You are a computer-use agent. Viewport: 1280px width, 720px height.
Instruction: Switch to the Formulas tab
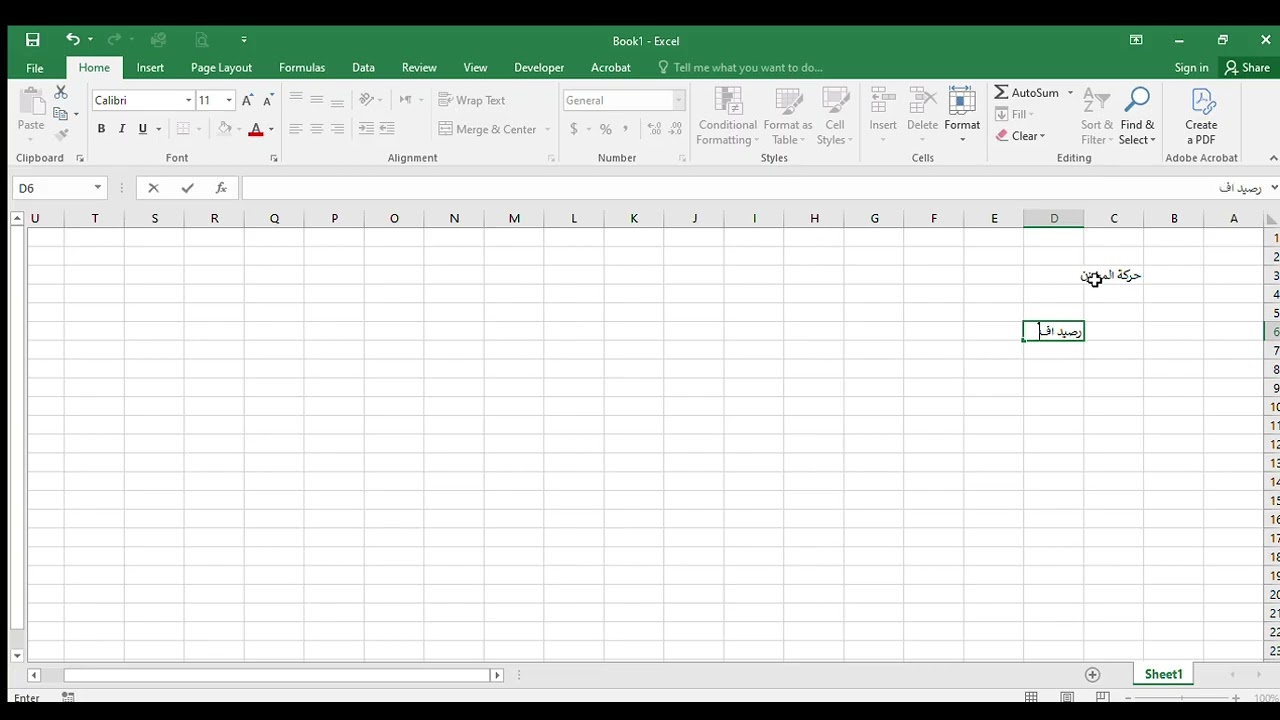(302, 68)
